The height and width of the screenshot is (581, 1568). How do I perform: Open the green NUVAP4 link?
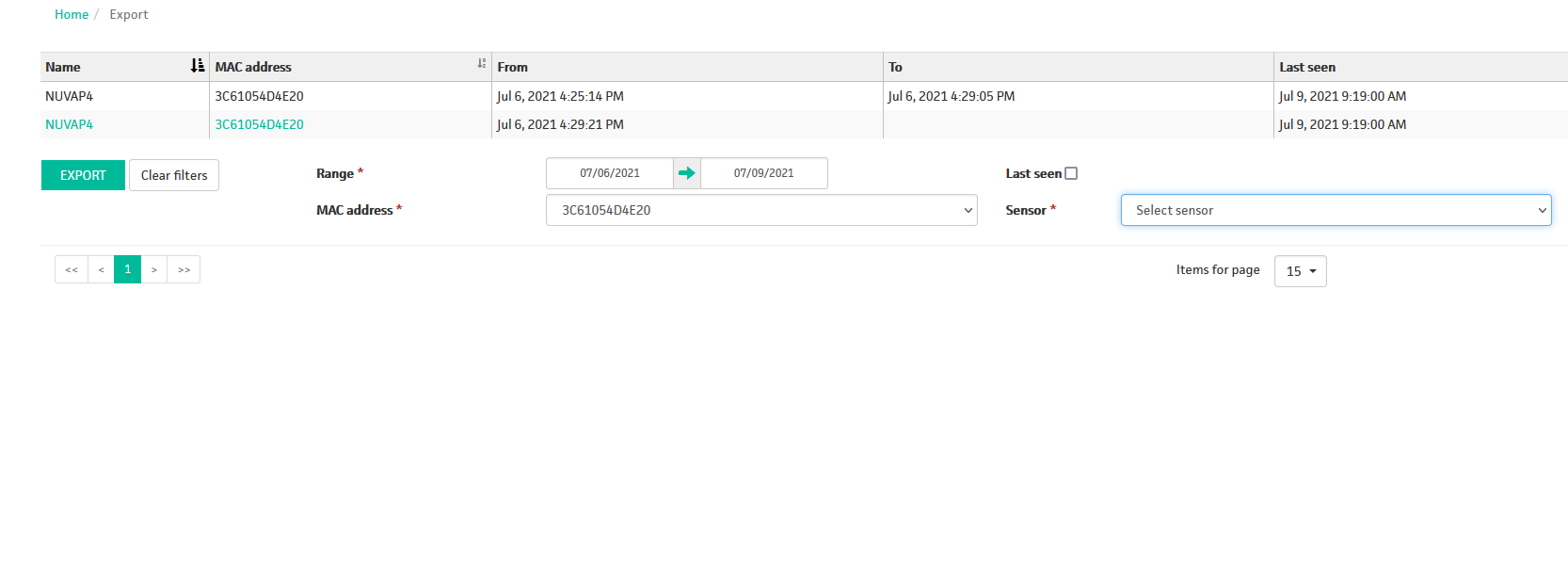pyautogui.click(x=70, y=124)
